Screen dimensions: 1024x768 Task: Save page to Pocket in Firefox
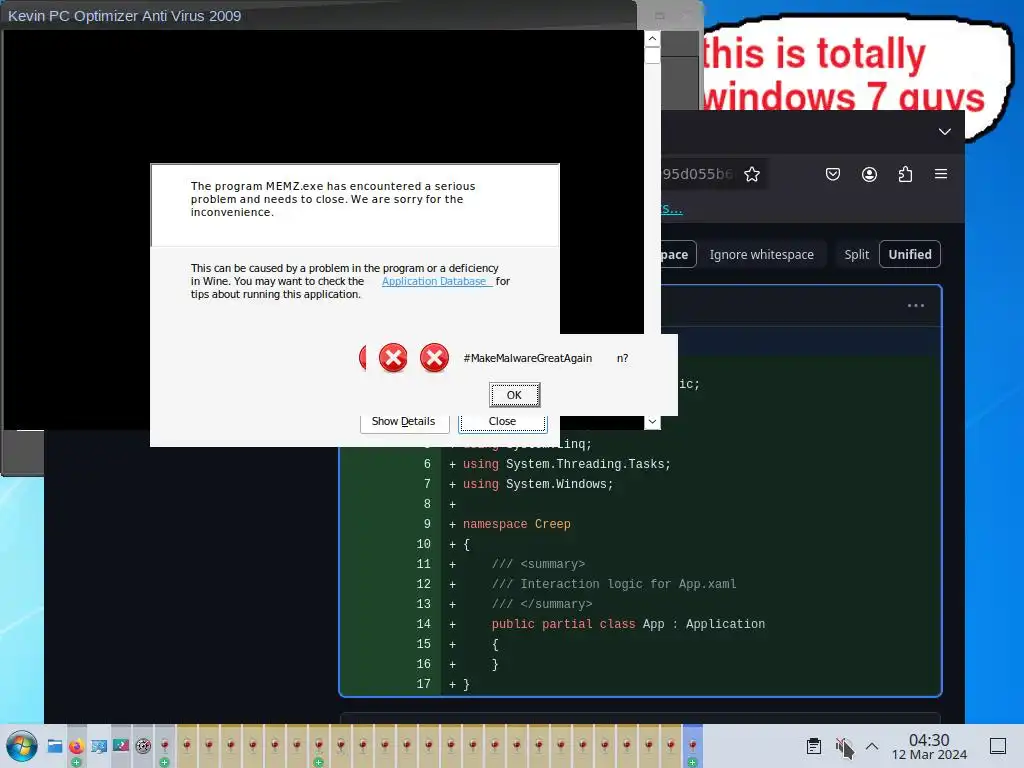[833, 174]
